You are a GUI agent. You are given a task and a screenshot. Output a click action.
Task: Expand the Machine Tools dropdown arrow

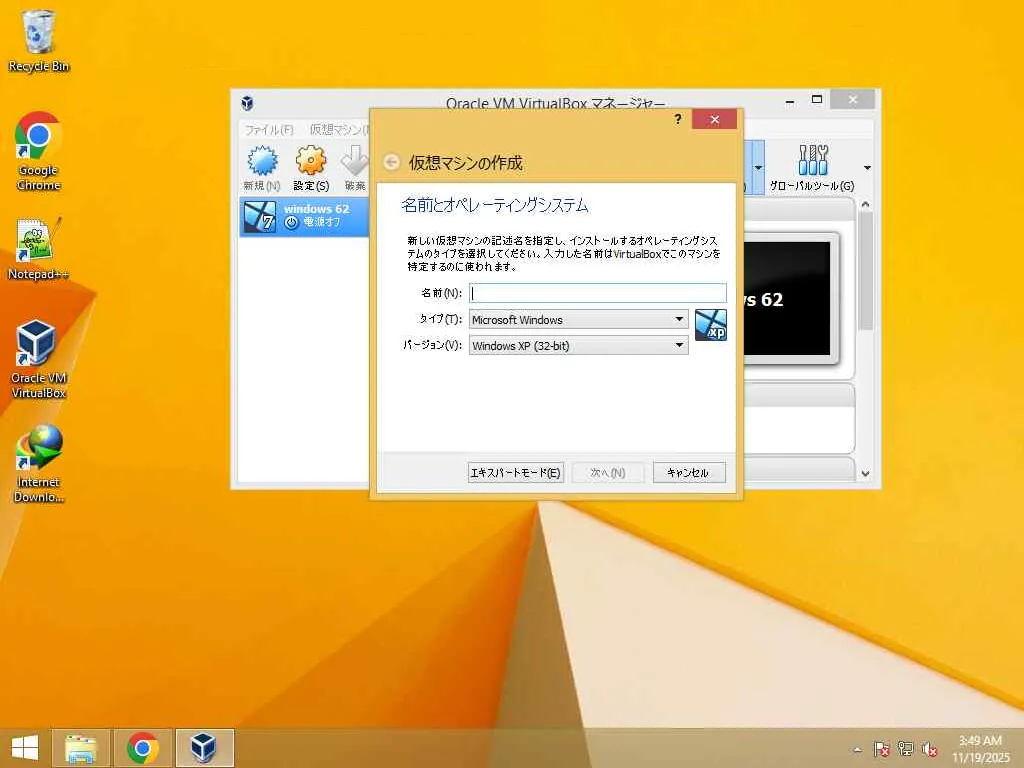[x=758, y=168]
